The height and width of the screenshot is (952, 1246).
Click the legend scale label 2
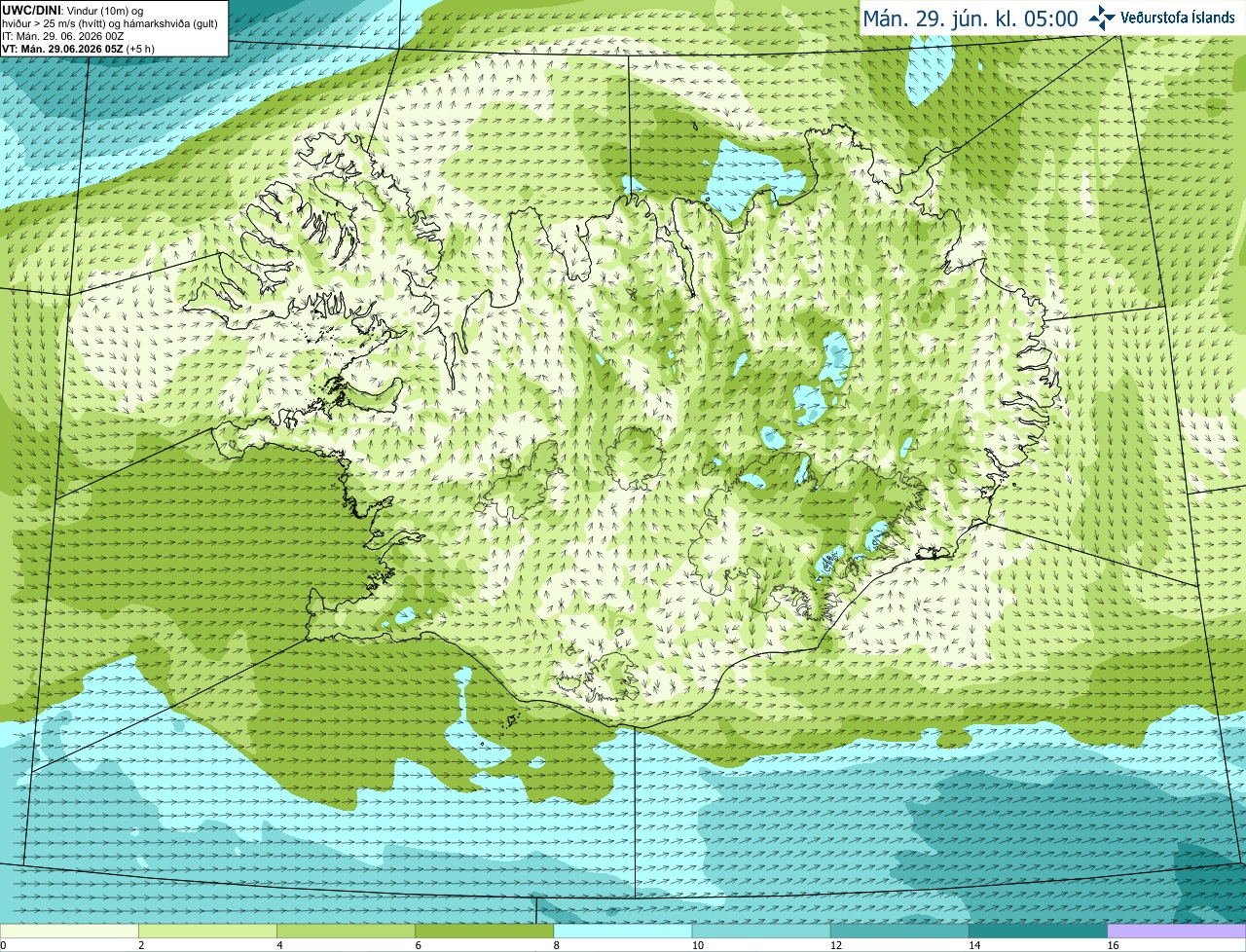point(141,945)
